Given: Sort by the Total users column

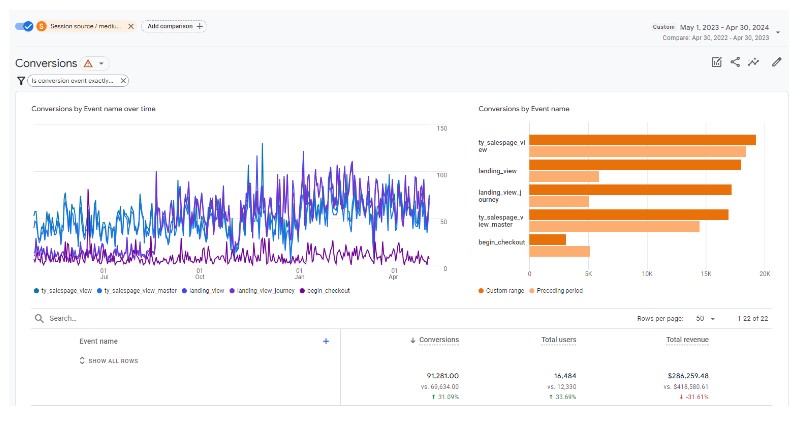Looking at the screenshot, I should [x=558, y=340].
